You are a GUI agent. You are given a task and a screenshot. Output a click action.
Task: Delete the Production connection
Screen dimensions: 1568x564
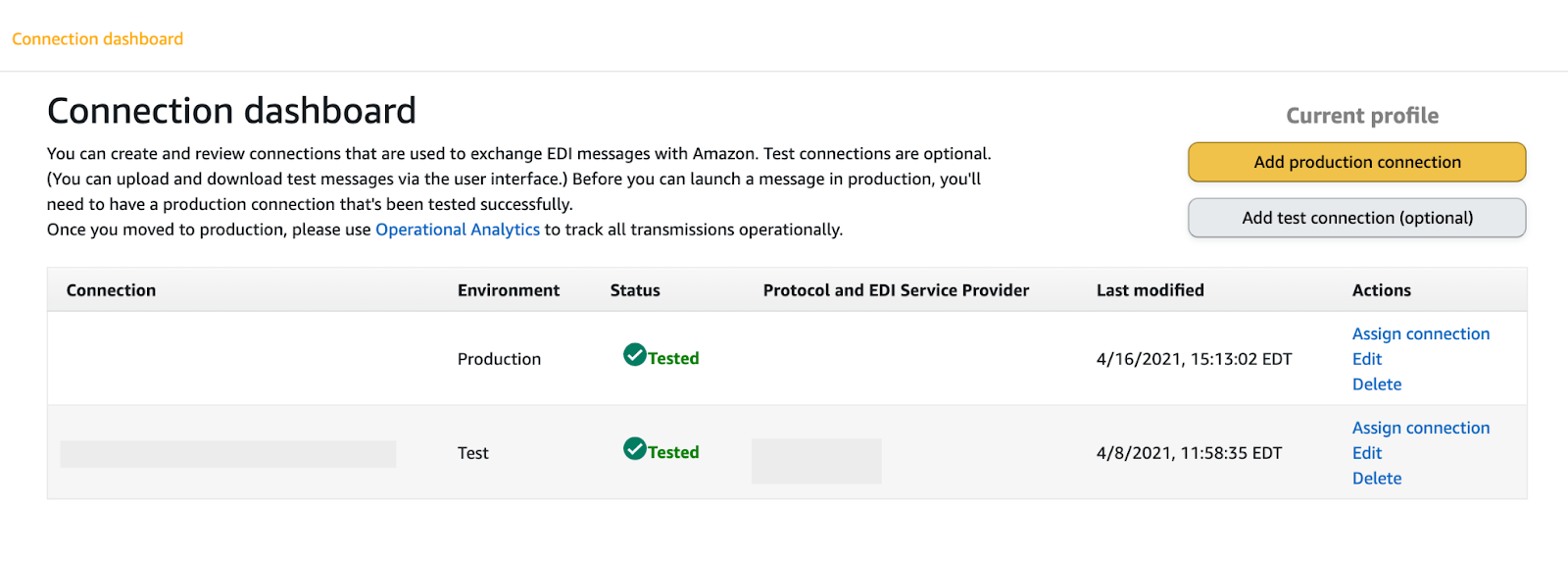pos(1376,385)
